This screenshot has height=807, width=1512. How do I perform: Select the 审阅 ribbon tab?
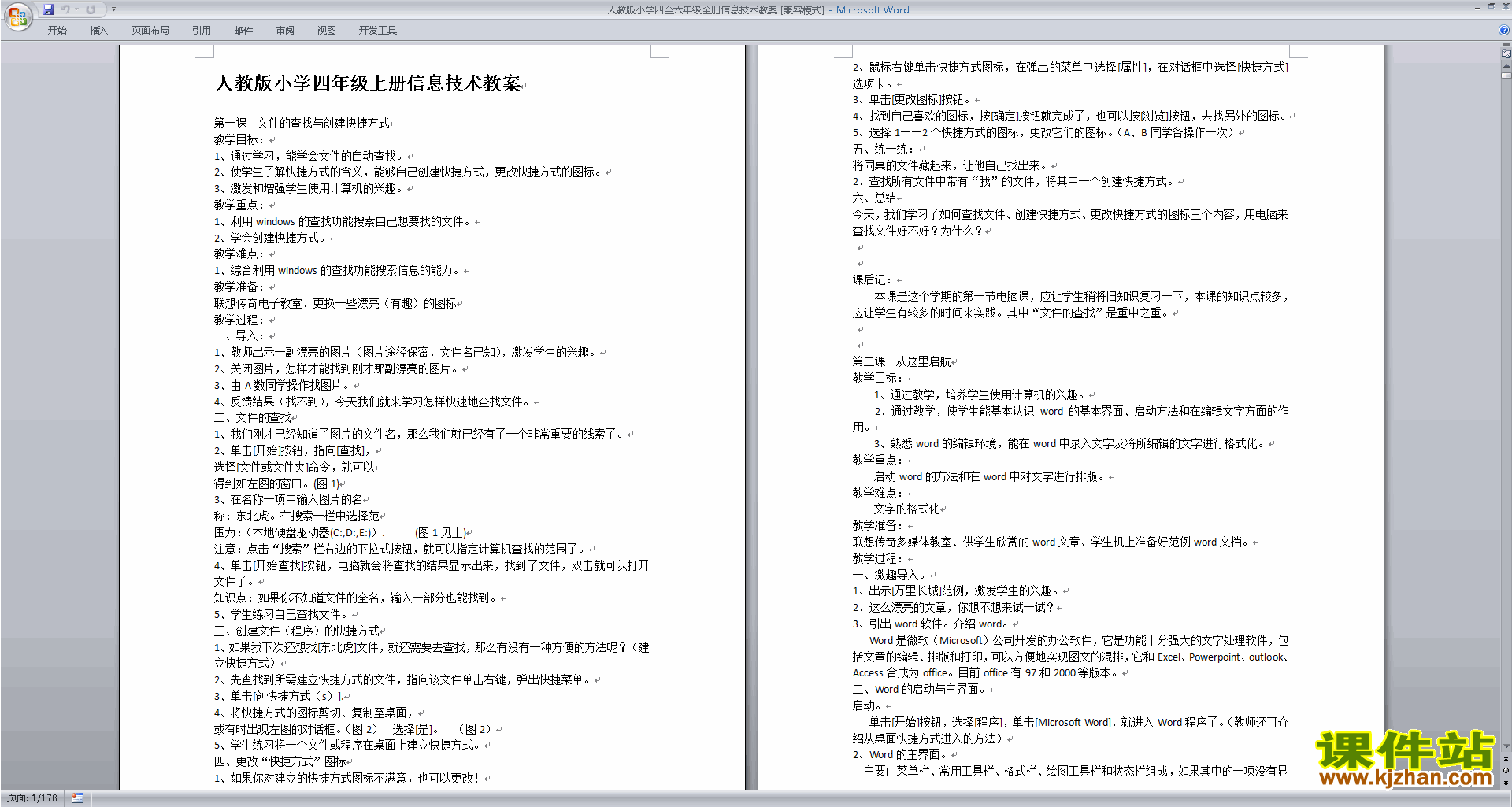(x=285, y=31)
